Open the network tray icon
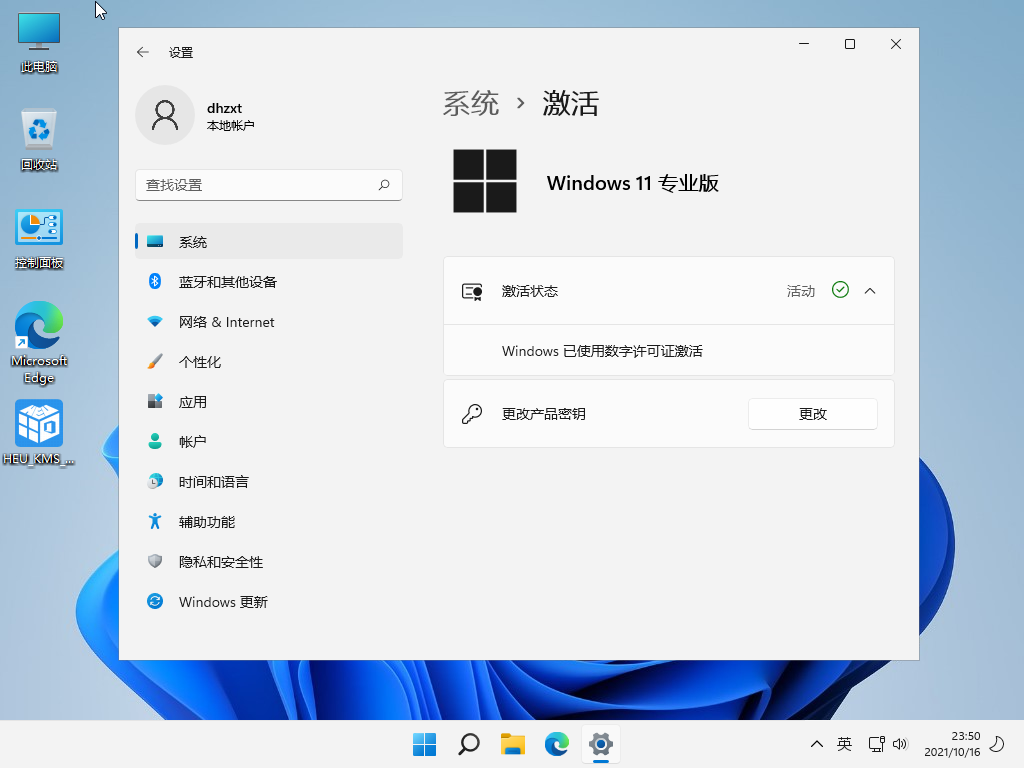This screenshot has height=768, width=1024. tap(876, 744)
